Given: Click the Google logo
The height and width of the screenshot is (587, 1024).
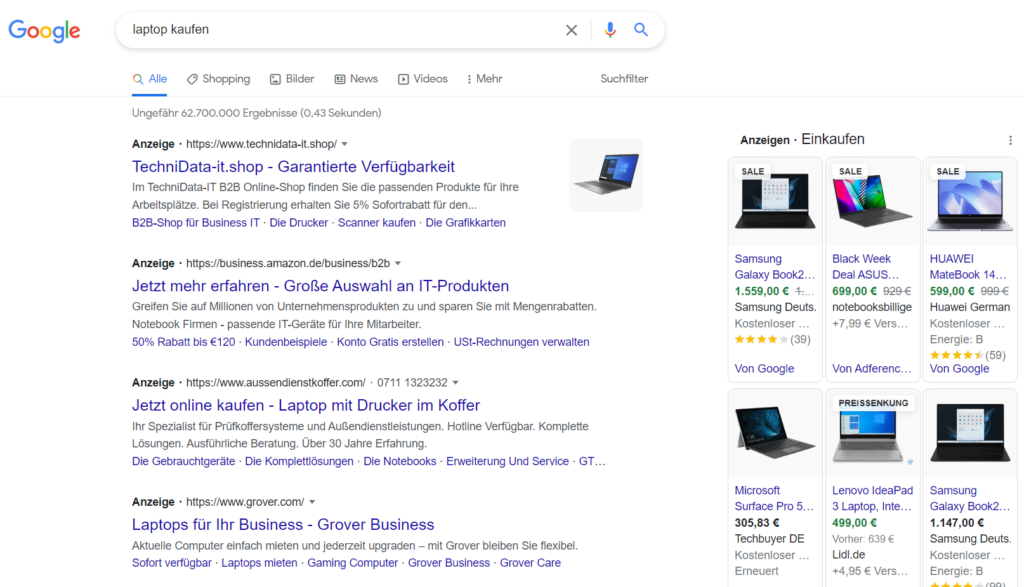Looking at the screenshot, I should [x=44, y=31].
